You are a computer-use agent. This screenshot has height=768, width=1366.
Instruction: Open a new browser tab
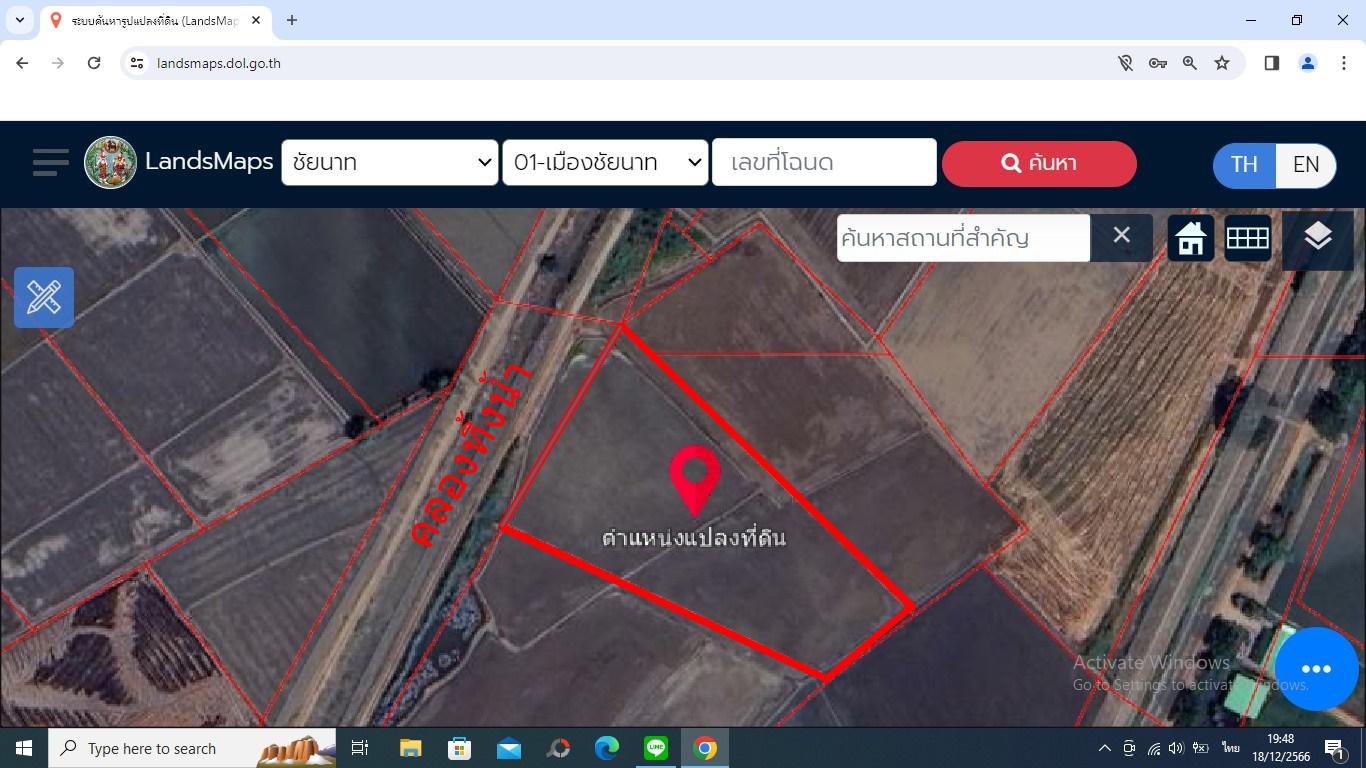point(292,20)
